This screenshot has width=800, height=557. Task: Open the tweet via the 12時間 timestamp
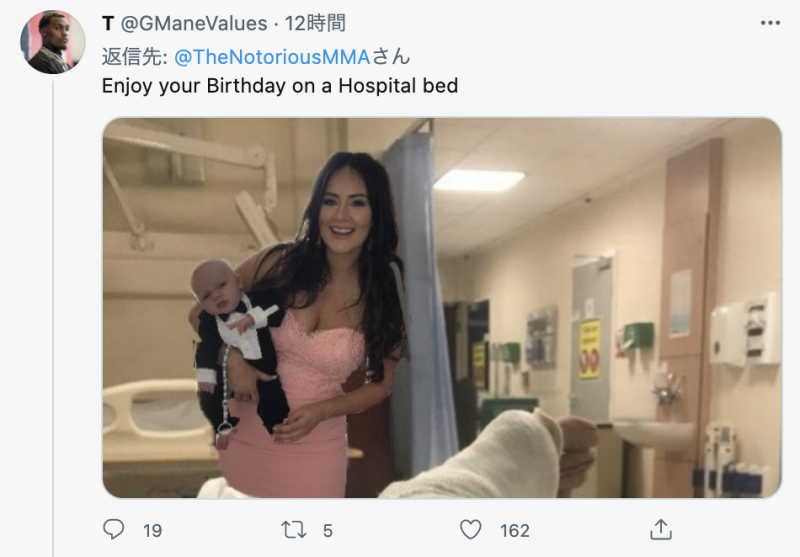point(315,24)
